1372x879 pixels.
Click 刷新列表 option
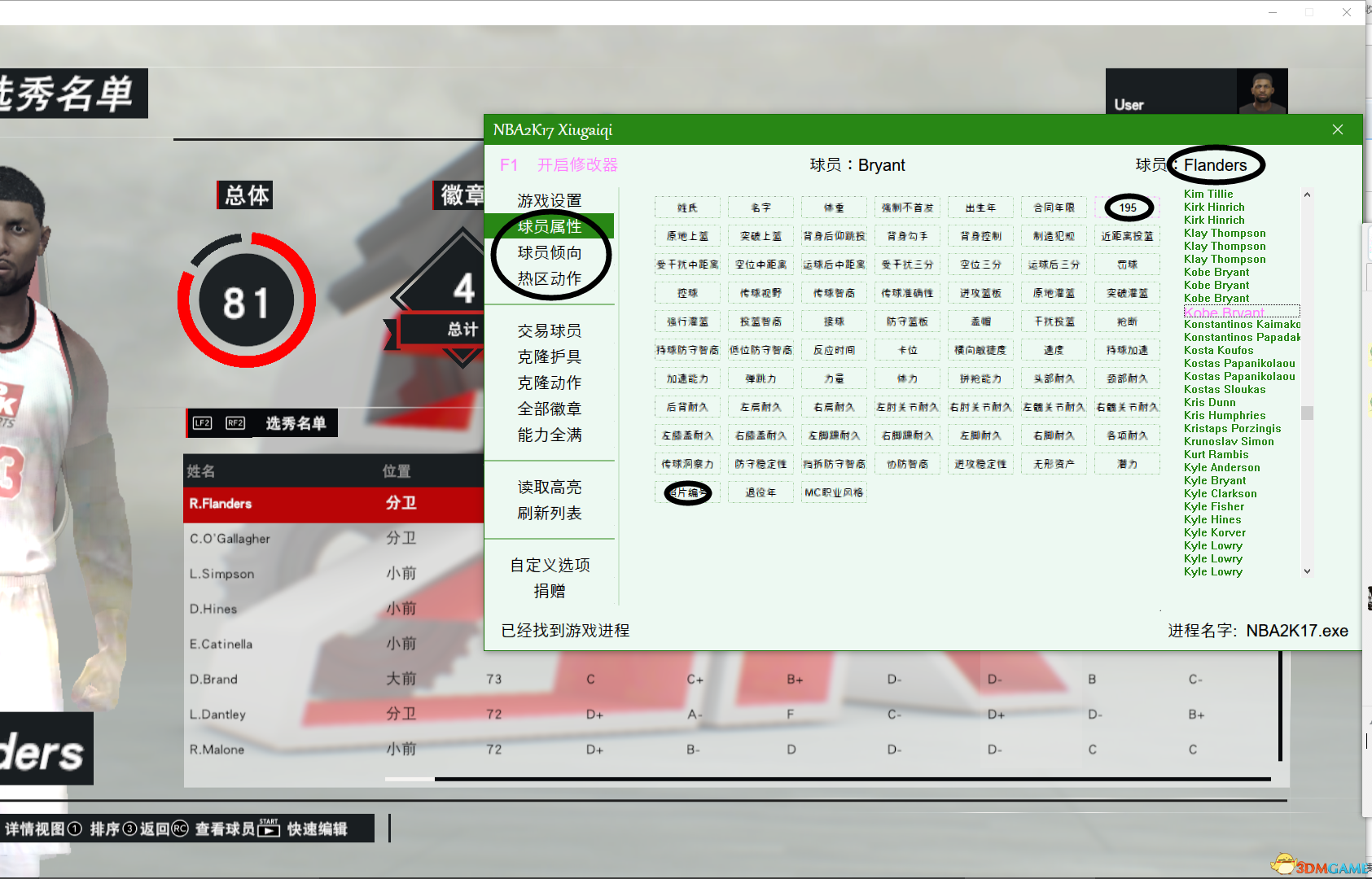pyautogui.click(x=550, y=513)
